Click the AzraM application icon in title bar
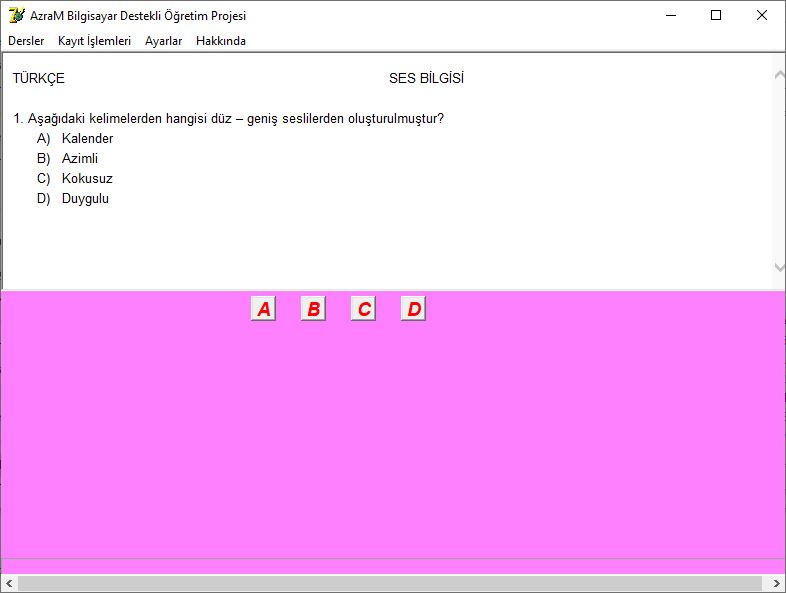Image resolution: width=786 pixels, height=593 pixels. 17,15
